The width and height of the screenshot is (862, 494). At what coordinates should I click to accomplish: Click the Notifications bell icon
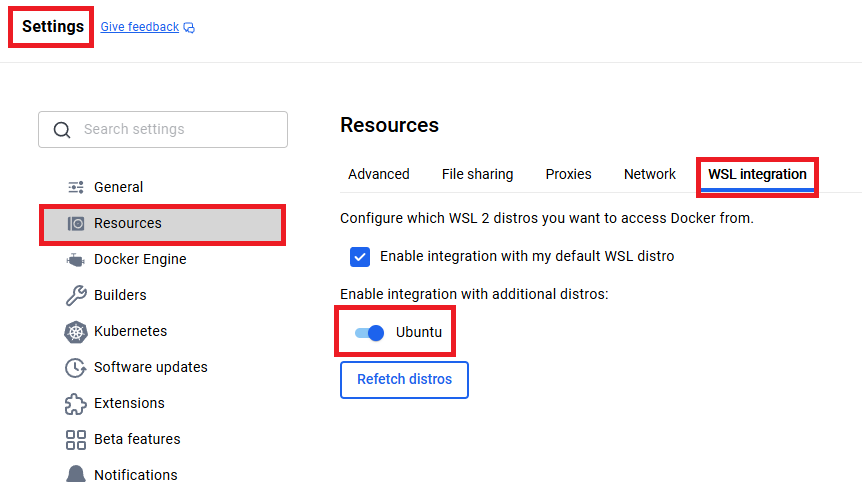(x=76, y=474)
